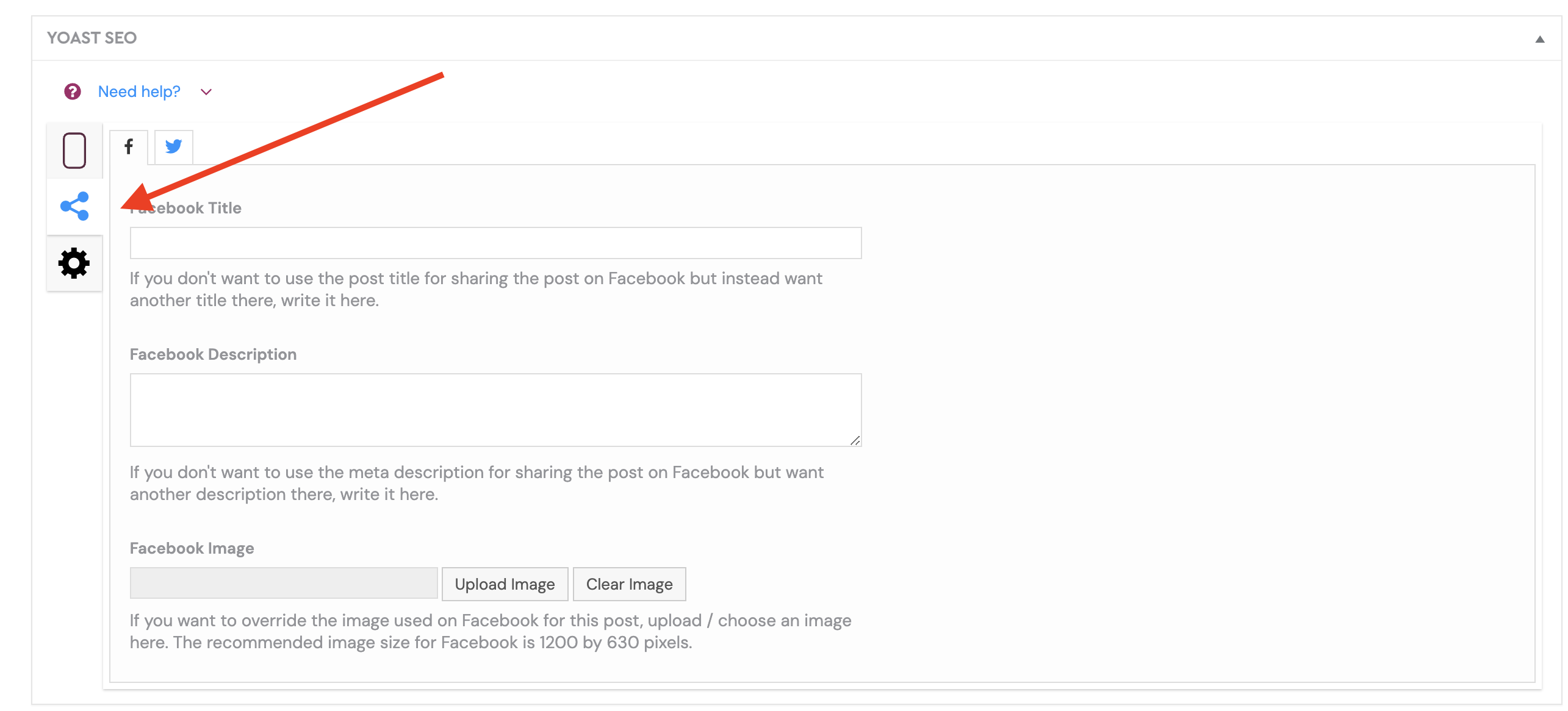Click the Facebook Image URL field
The image size is (1568, 711).
pos(284,584)
